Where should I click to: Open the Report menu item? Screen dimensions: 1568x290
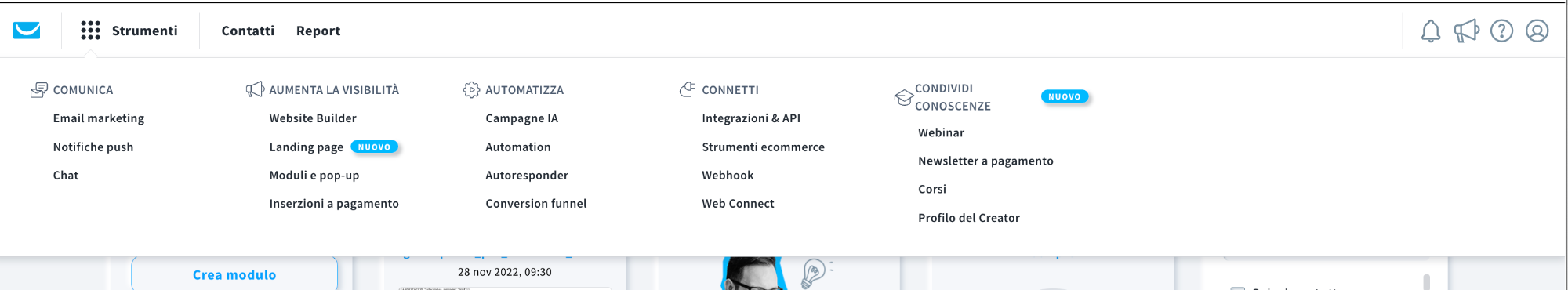click(318, 31)
